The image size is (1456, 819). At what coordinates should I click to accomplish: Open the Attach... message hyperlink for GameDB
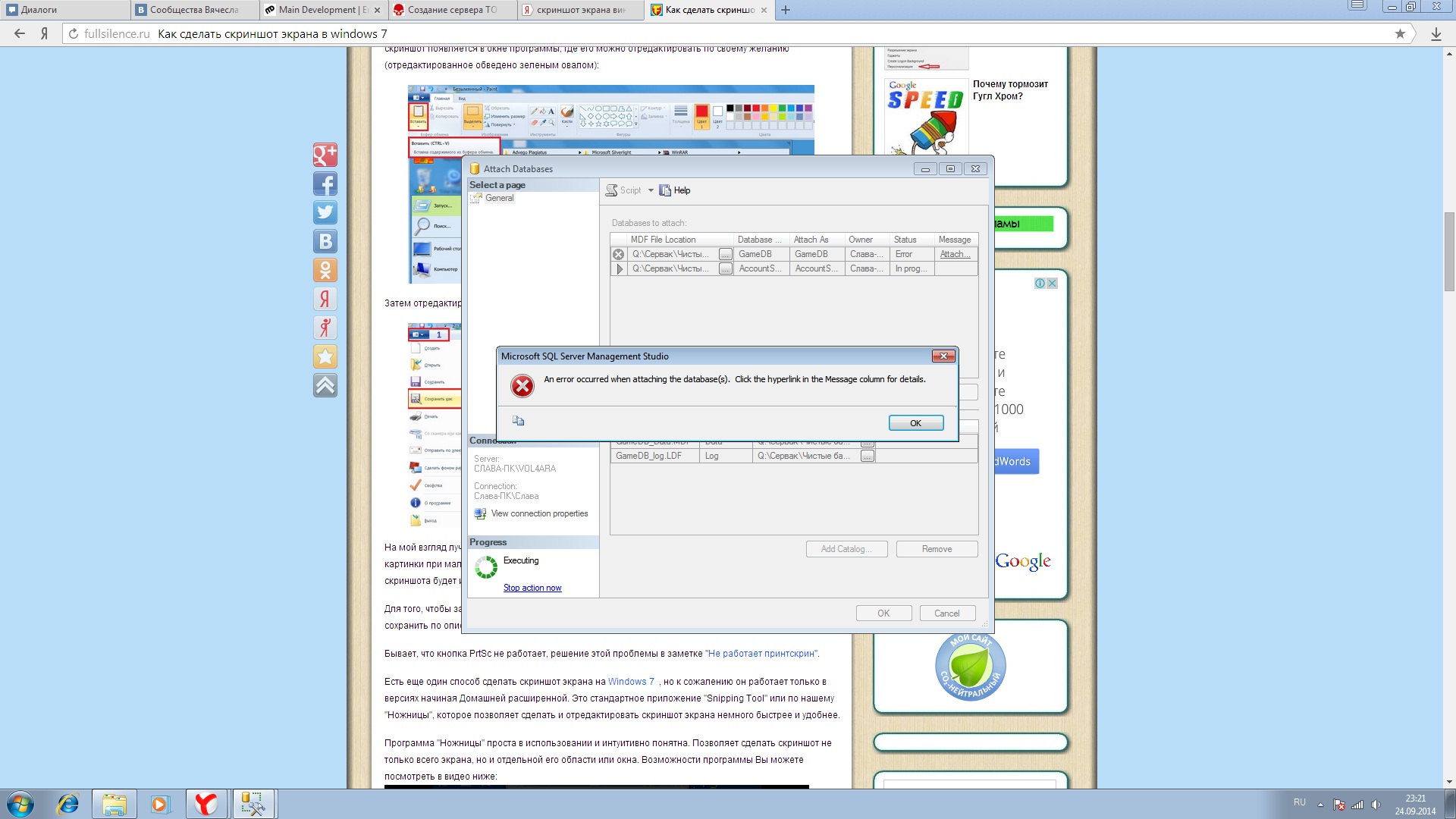(955, 254)
